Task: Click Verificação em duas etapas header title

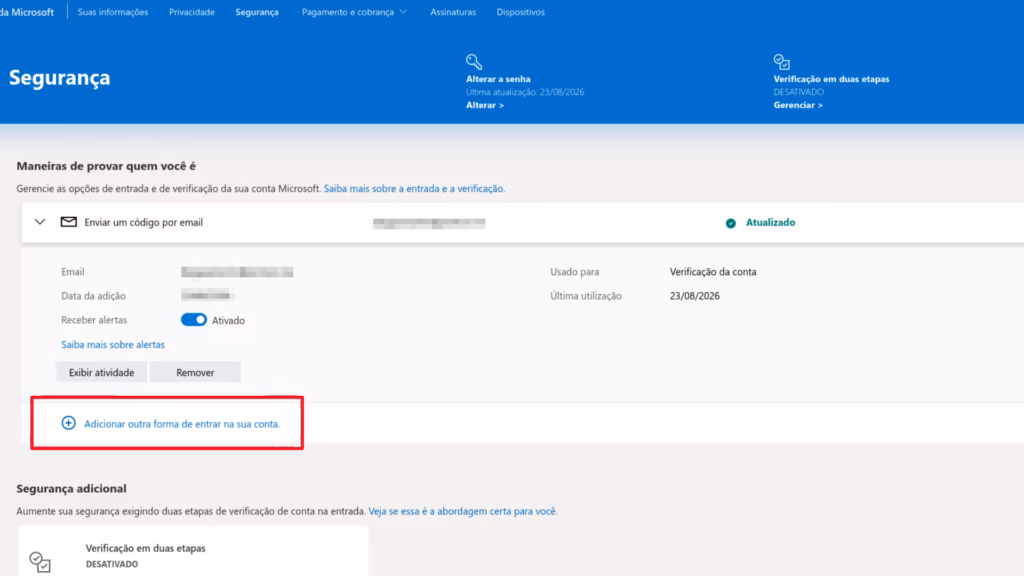Action: (x=831, y=79)
